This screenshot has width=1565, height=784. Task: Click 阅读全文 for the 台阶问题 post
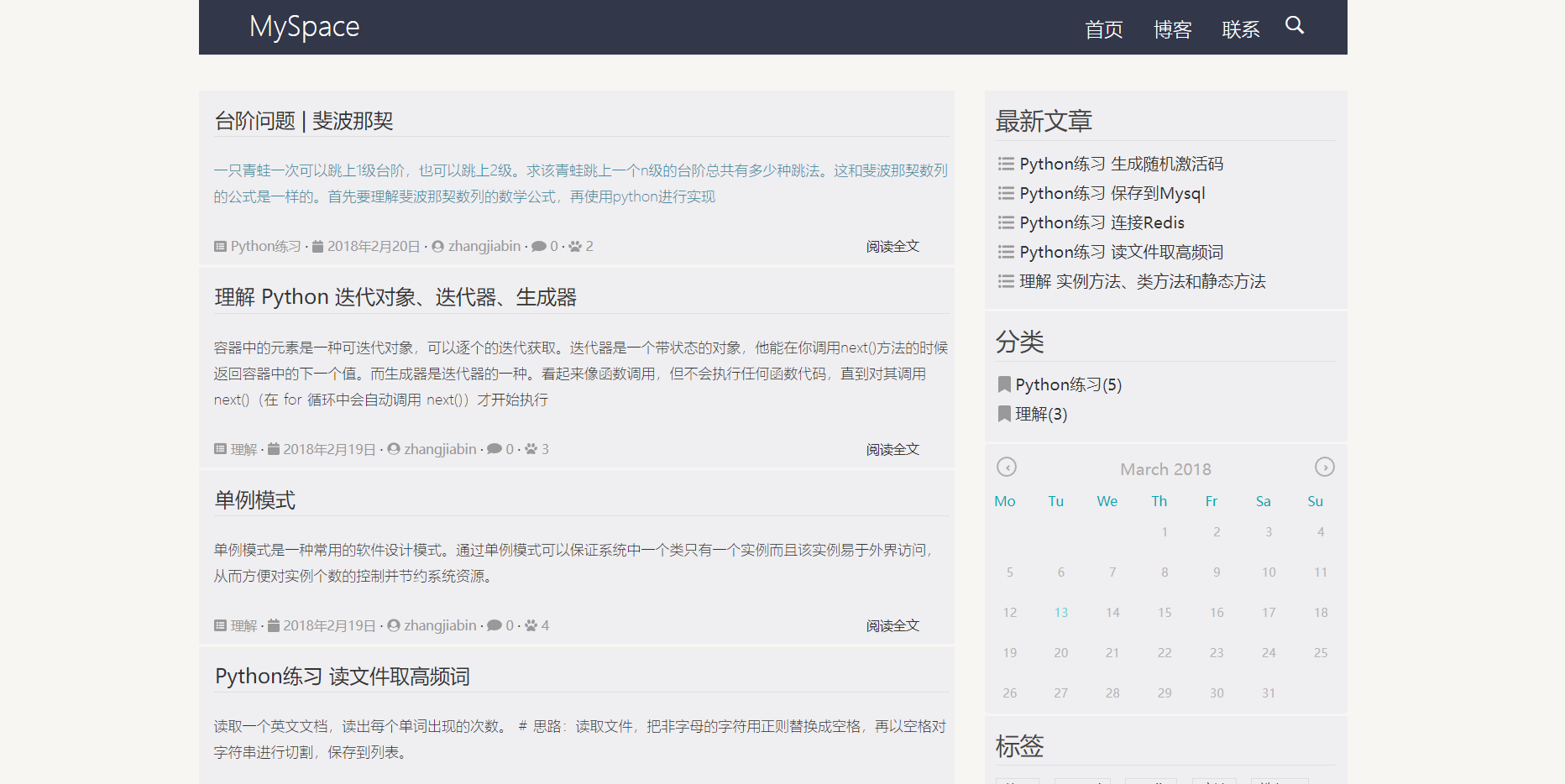pyautogui.click(x=892, y=246)
